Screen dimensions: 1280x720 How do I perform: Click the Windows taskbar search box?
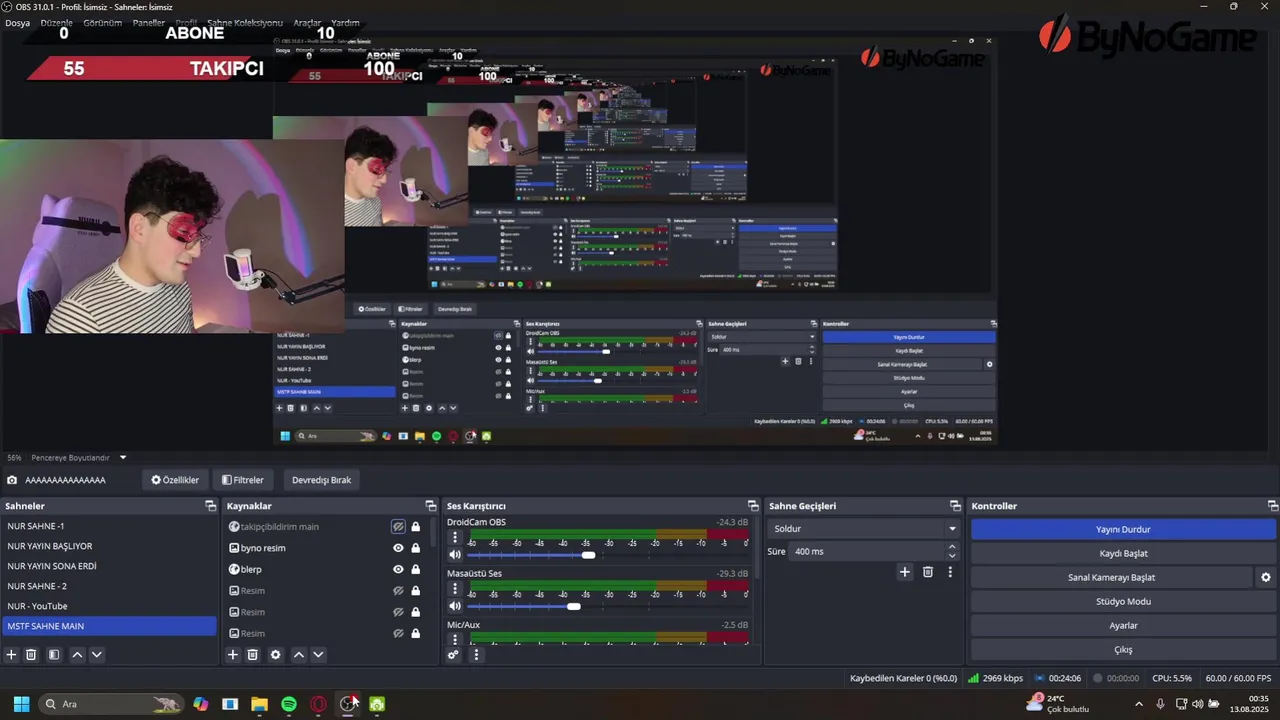click(112, 704)
